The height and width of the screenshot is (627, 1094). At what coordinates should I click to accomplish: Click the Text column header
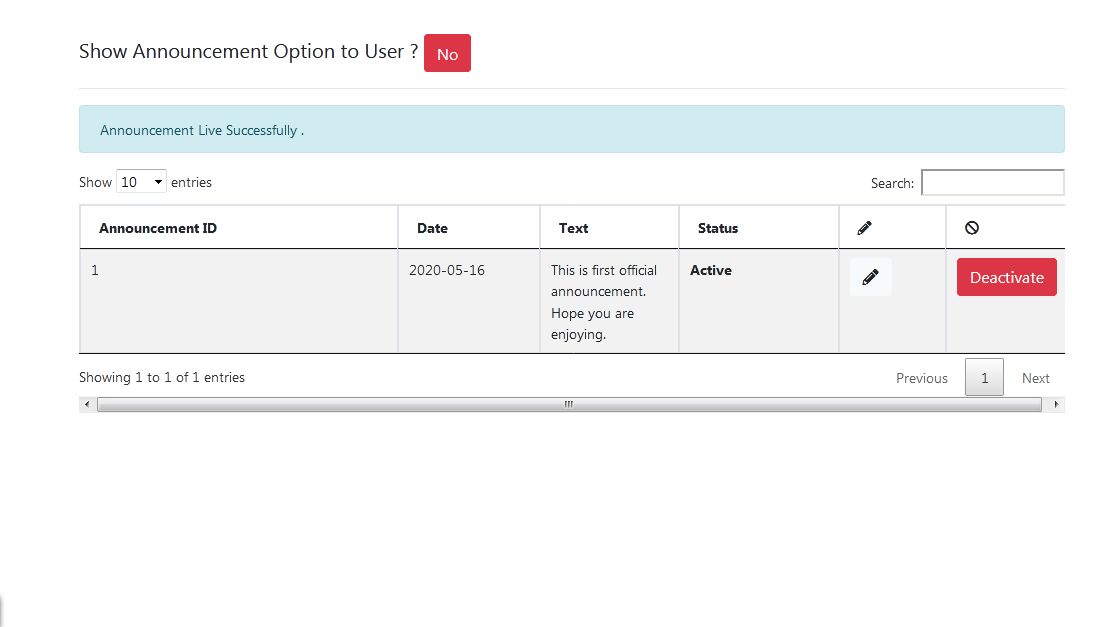pos(573,227)
